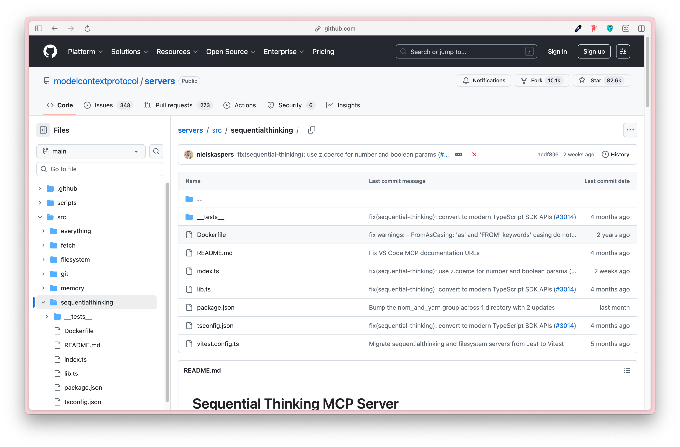The width and height of the screenshot is (680, 447).
Task: Open the pen extension icon in toolbar
Action: click(578, 29)
